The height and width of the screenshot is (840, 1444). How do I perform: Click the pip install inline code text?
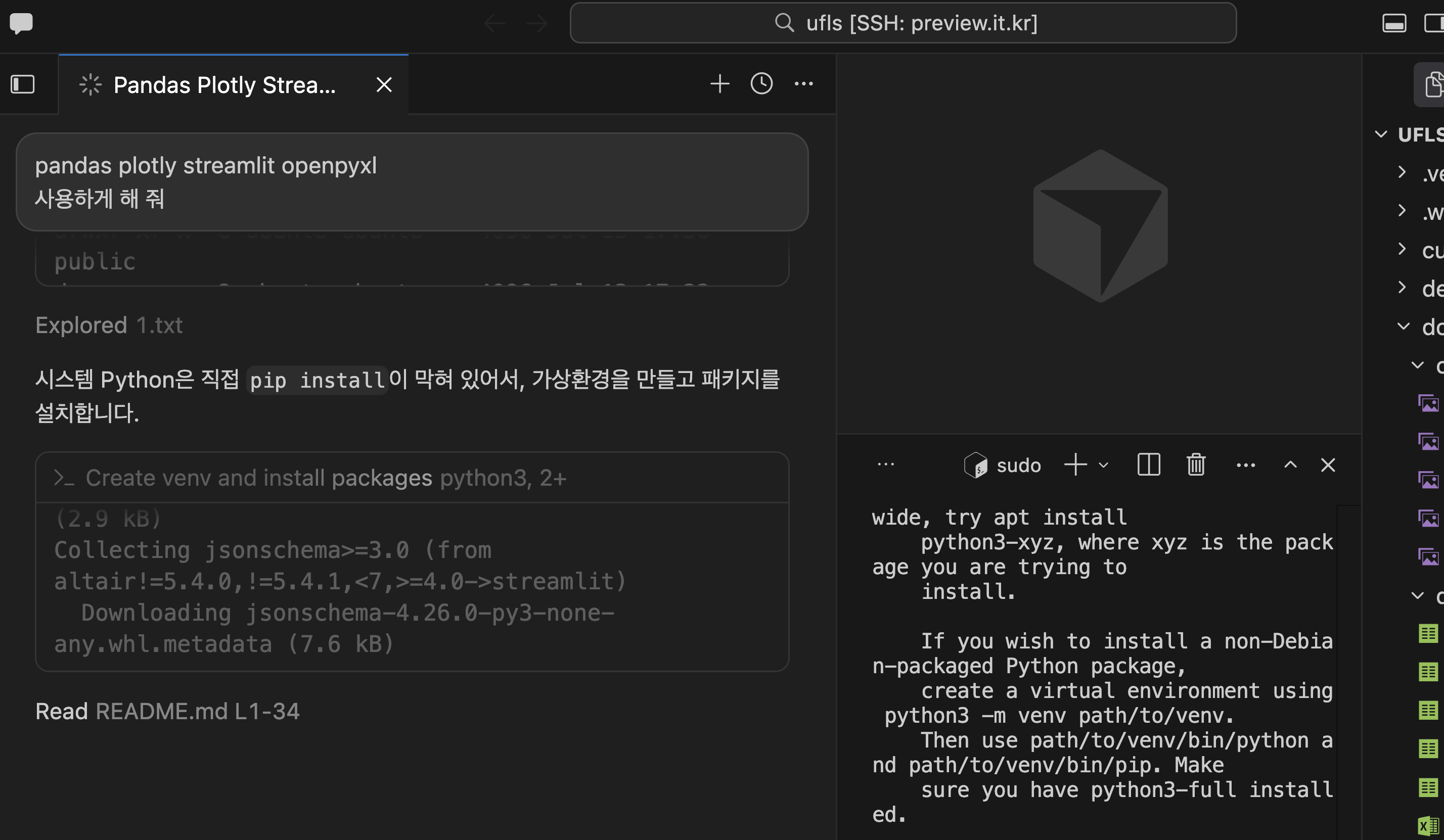(x=317, y=380)
